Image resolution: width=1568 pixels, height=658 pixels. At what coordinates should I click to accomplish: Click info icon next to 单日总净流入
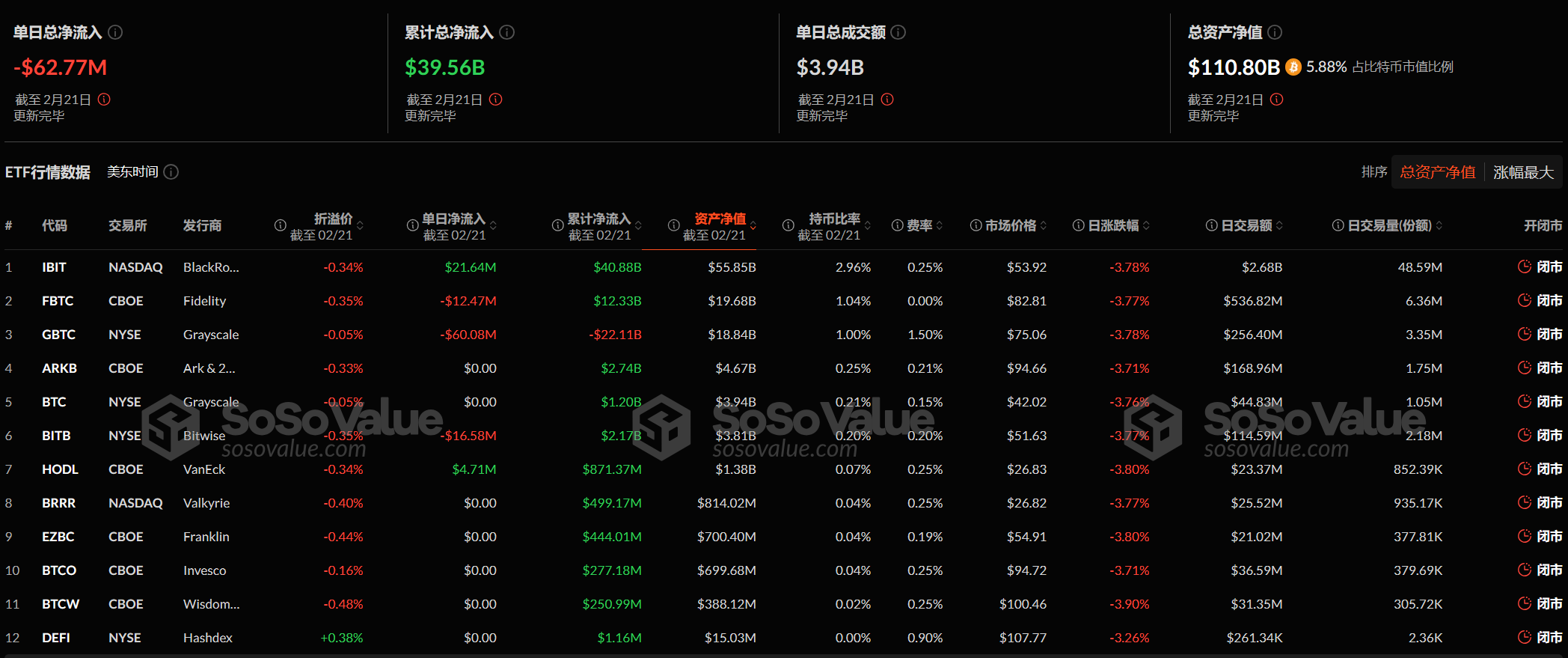pos(115,32)
